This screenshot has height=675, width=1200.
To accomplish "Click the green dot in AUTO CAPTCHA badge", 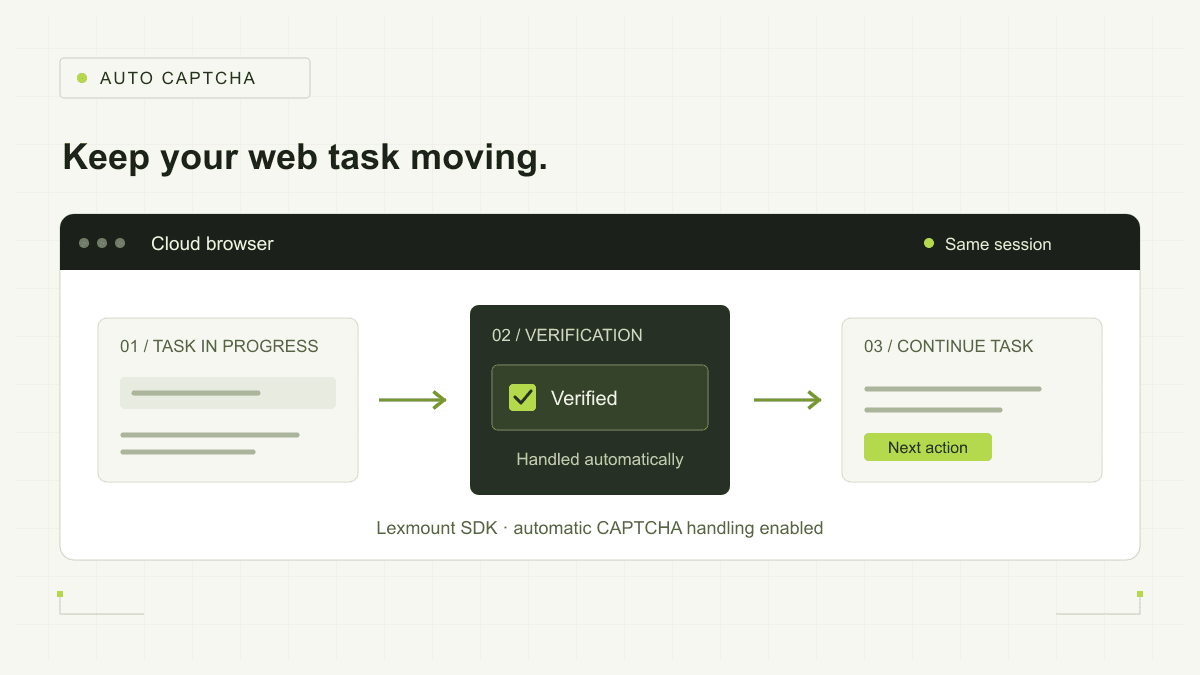I will point(82,78).
